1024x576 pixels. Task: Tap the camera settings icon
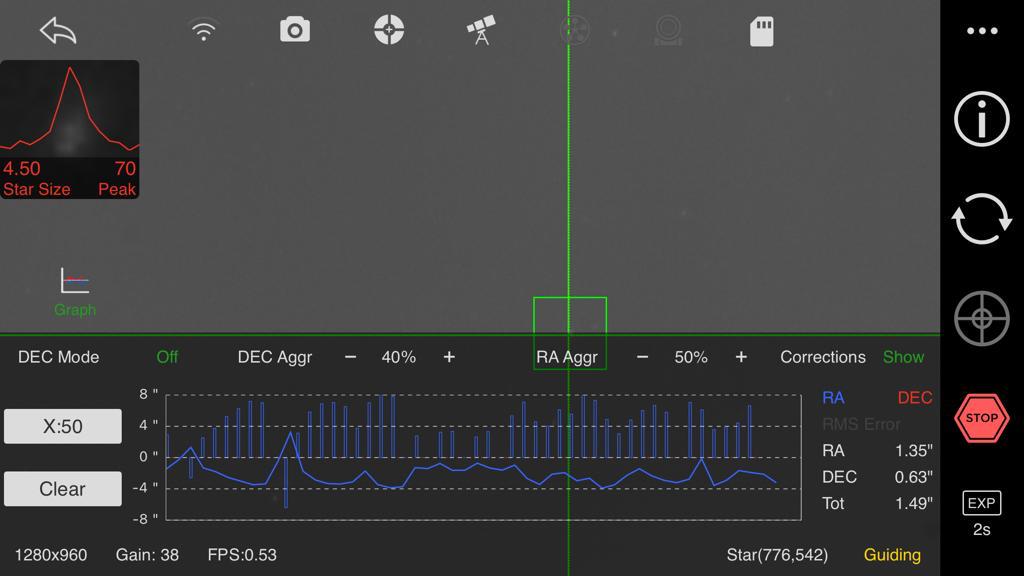[294, 31]
